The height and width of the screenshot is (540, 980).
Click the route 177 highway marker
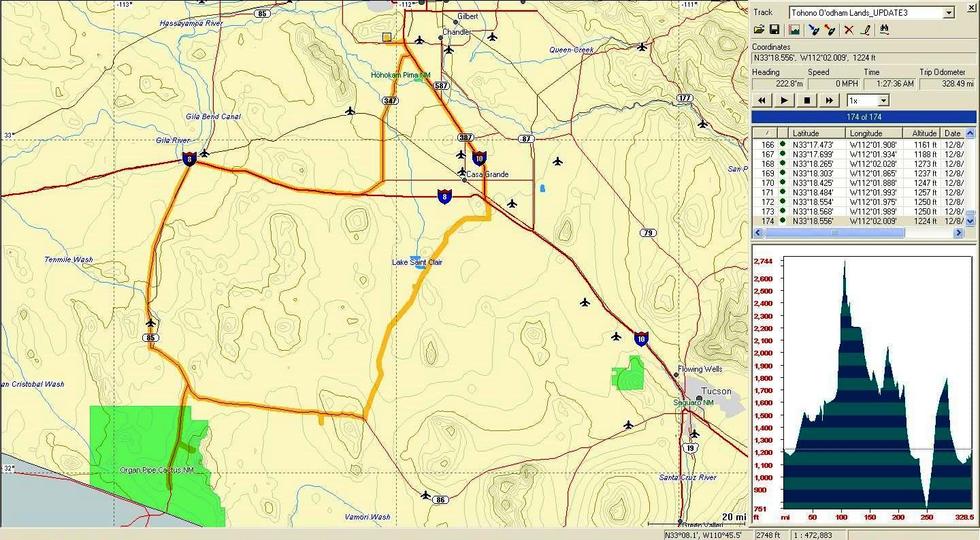tap(685, 98)
